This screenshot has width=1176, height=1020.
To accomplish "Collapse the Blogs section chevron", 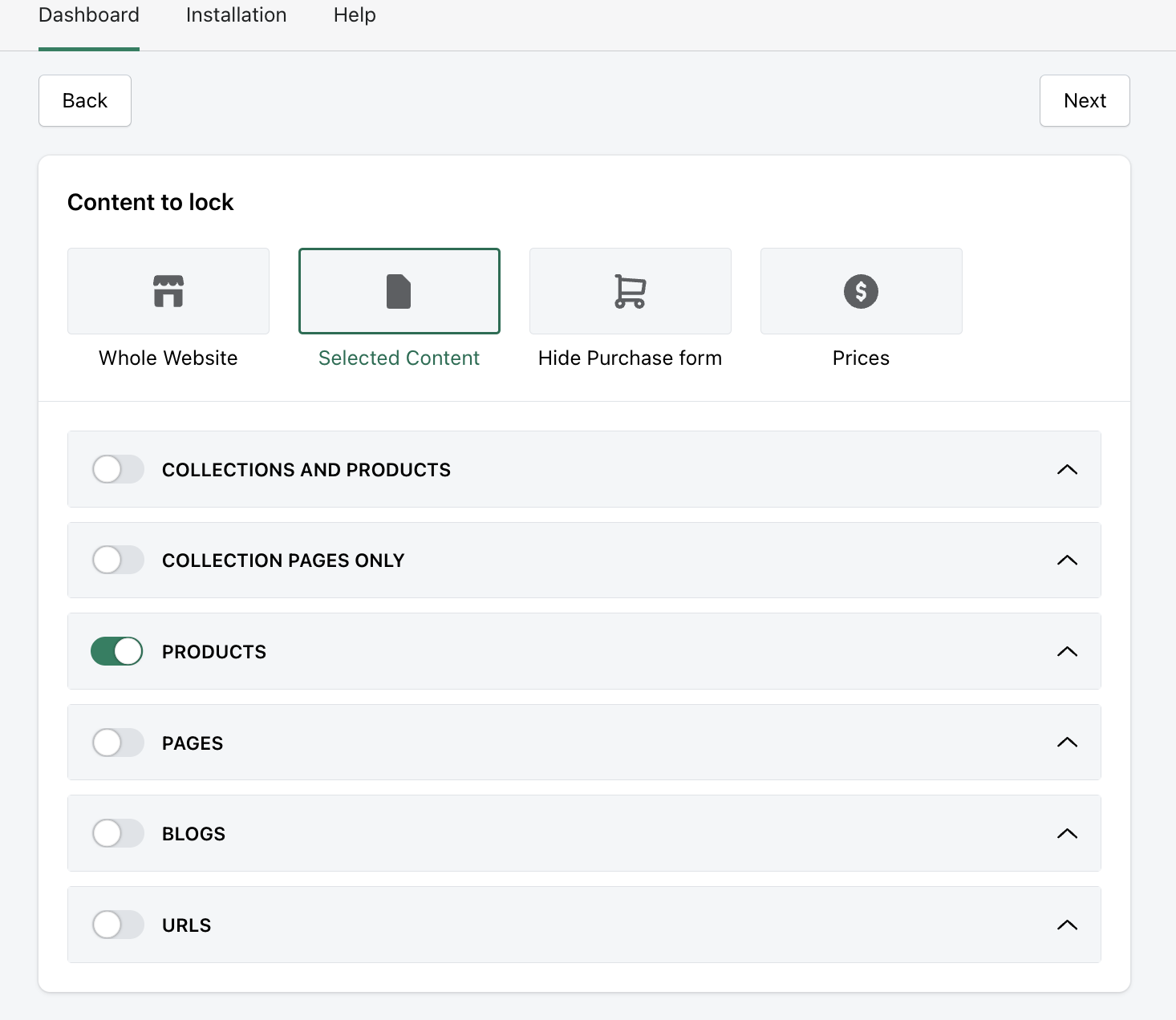I will (1067, 833).
